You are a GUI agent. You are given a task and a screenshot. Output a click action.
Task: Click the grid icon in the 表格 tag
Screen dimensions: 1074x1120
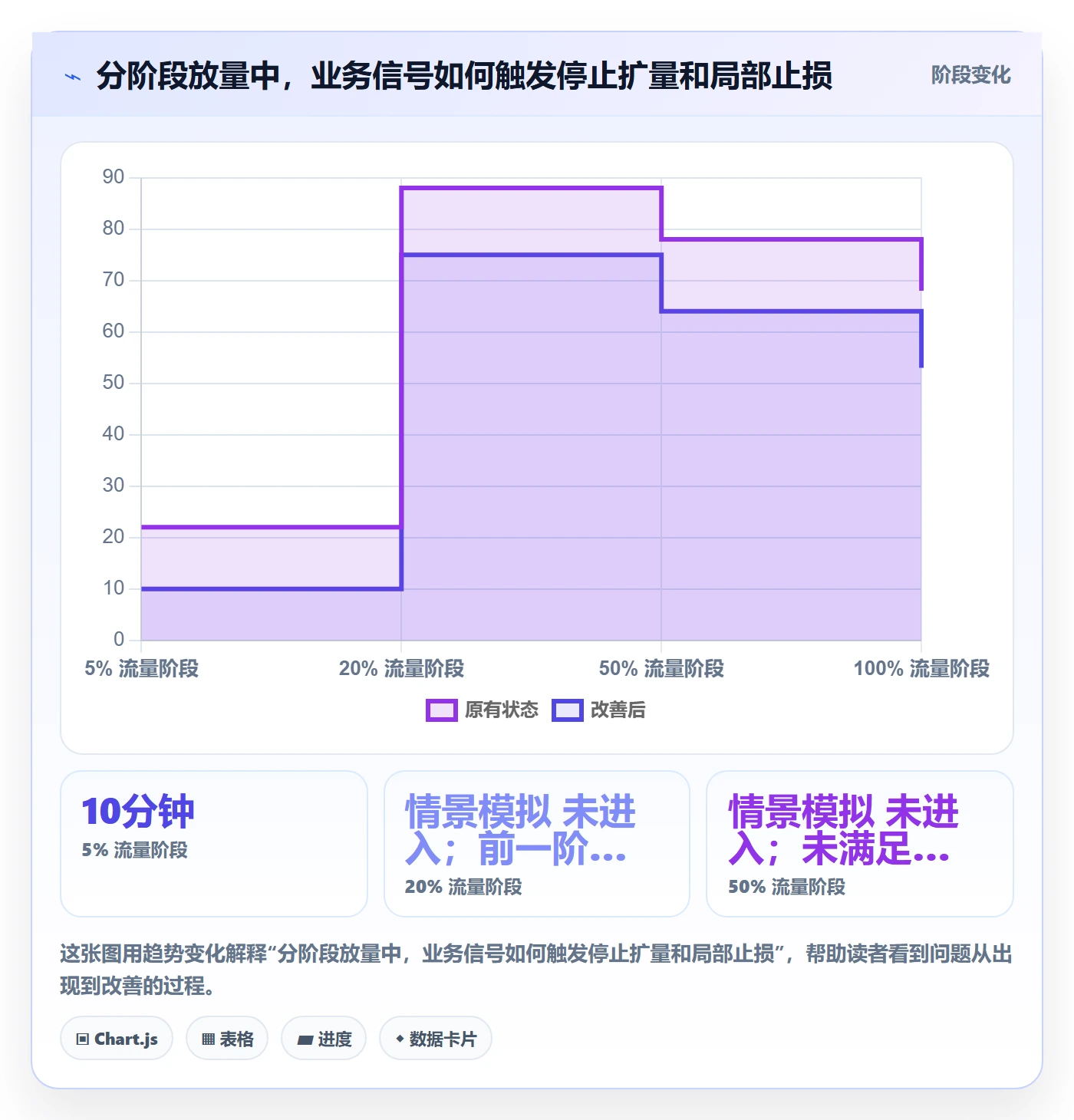[x=209, y=1039]
